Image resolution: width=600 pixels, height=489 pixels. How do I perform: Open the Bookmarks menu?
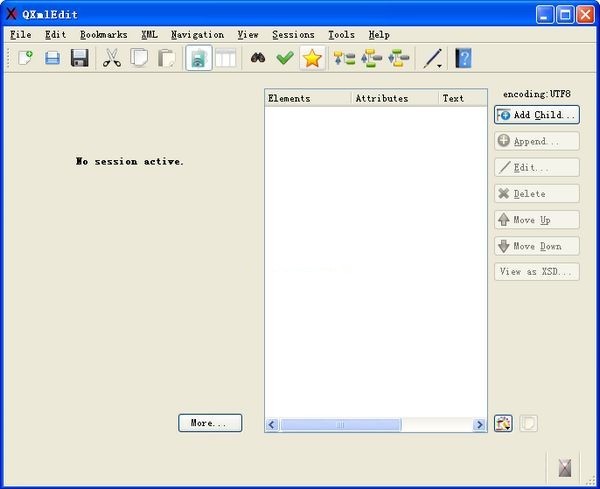click(103, 34)
